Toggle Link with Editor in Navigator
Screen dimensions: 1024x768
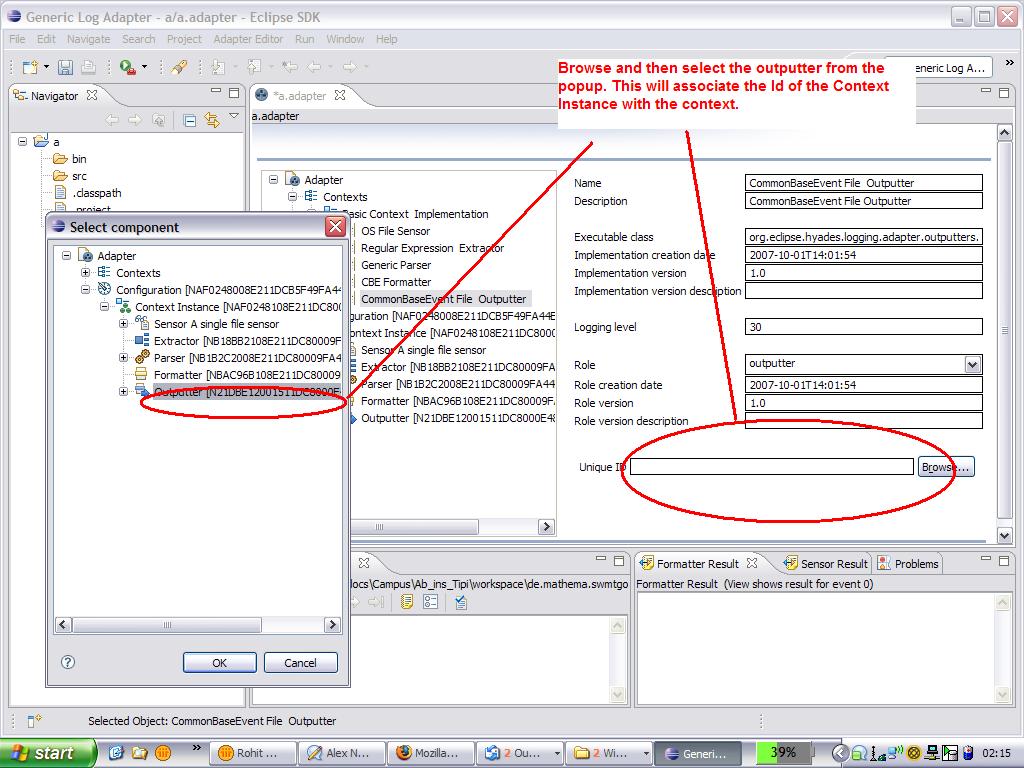[212, 120]
